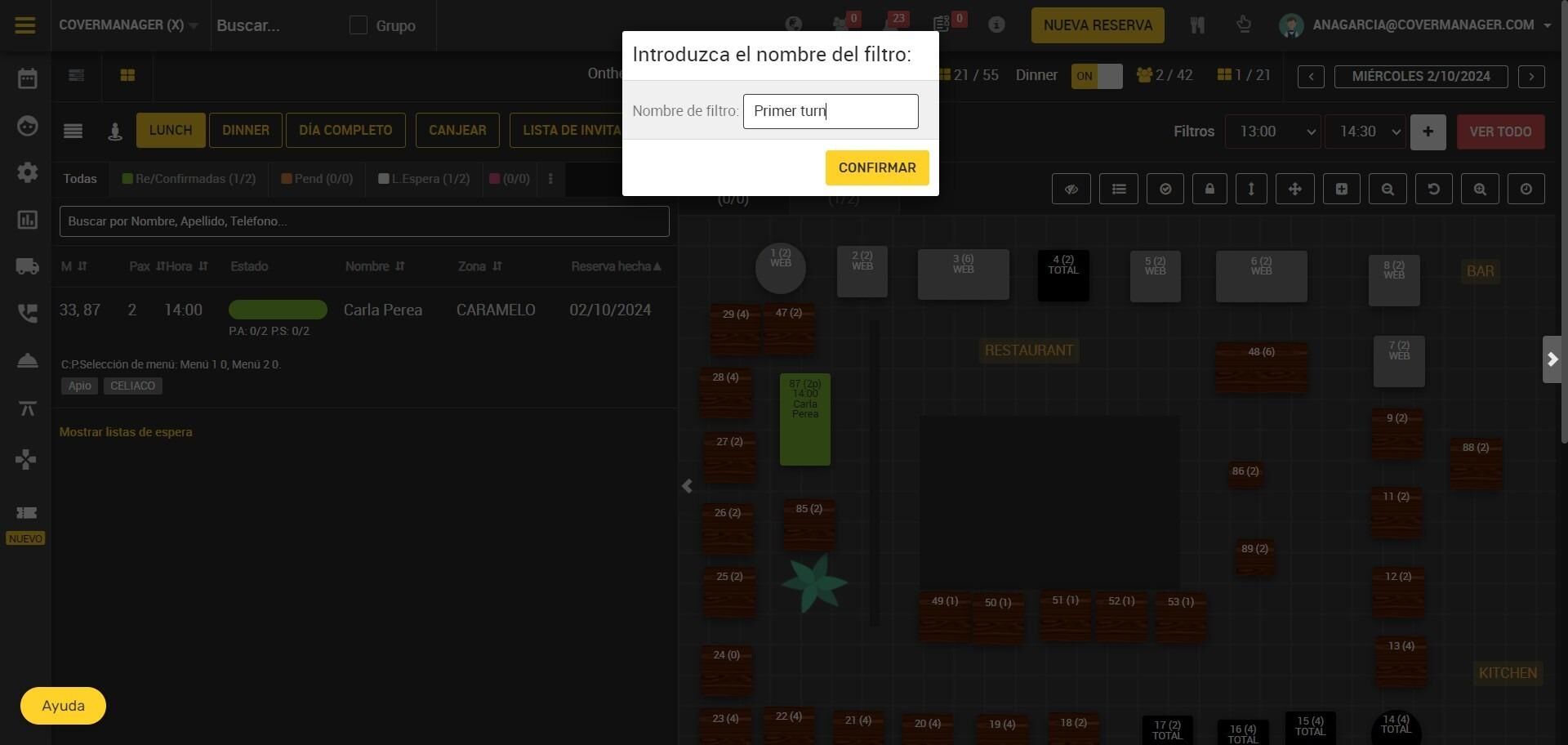
Task: Open the 13:00 start time dropdown
Action: coord(1273,132)
